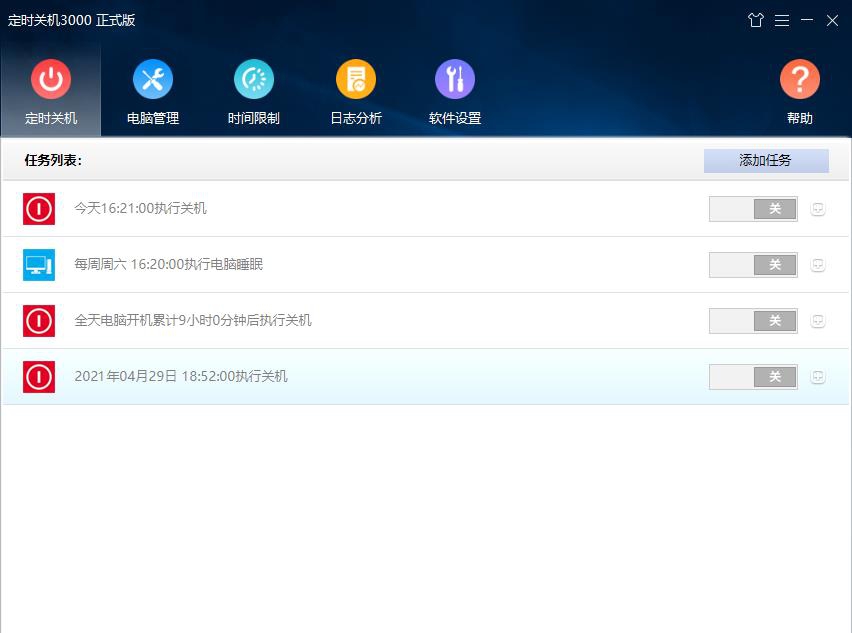Open the hamburger menu in the title bar
The width and height of the screenshot is (852, 633).
tap(782, 20)
